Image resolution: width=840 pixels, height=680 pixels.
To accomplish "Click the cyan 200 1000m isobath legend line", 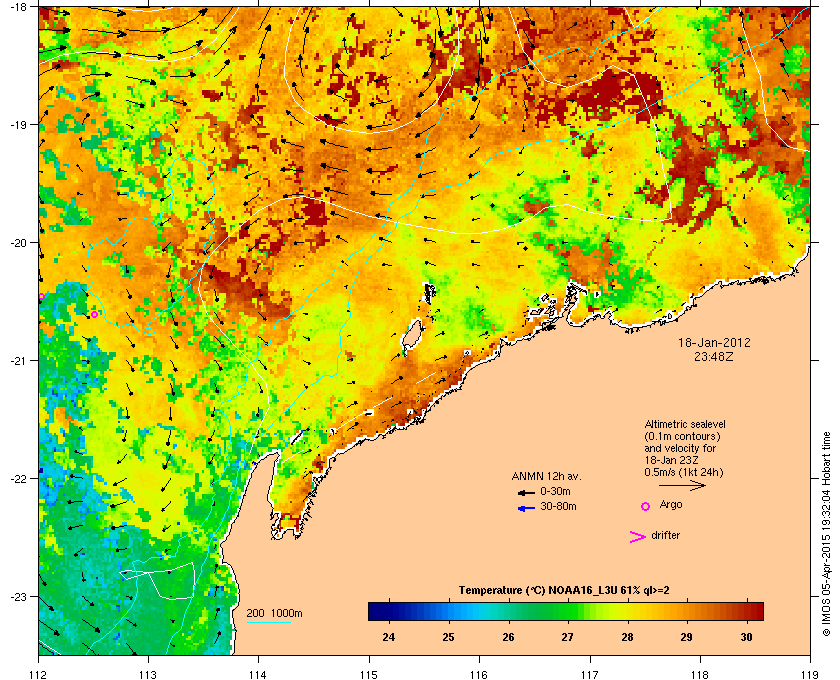I will click(268, 623).
